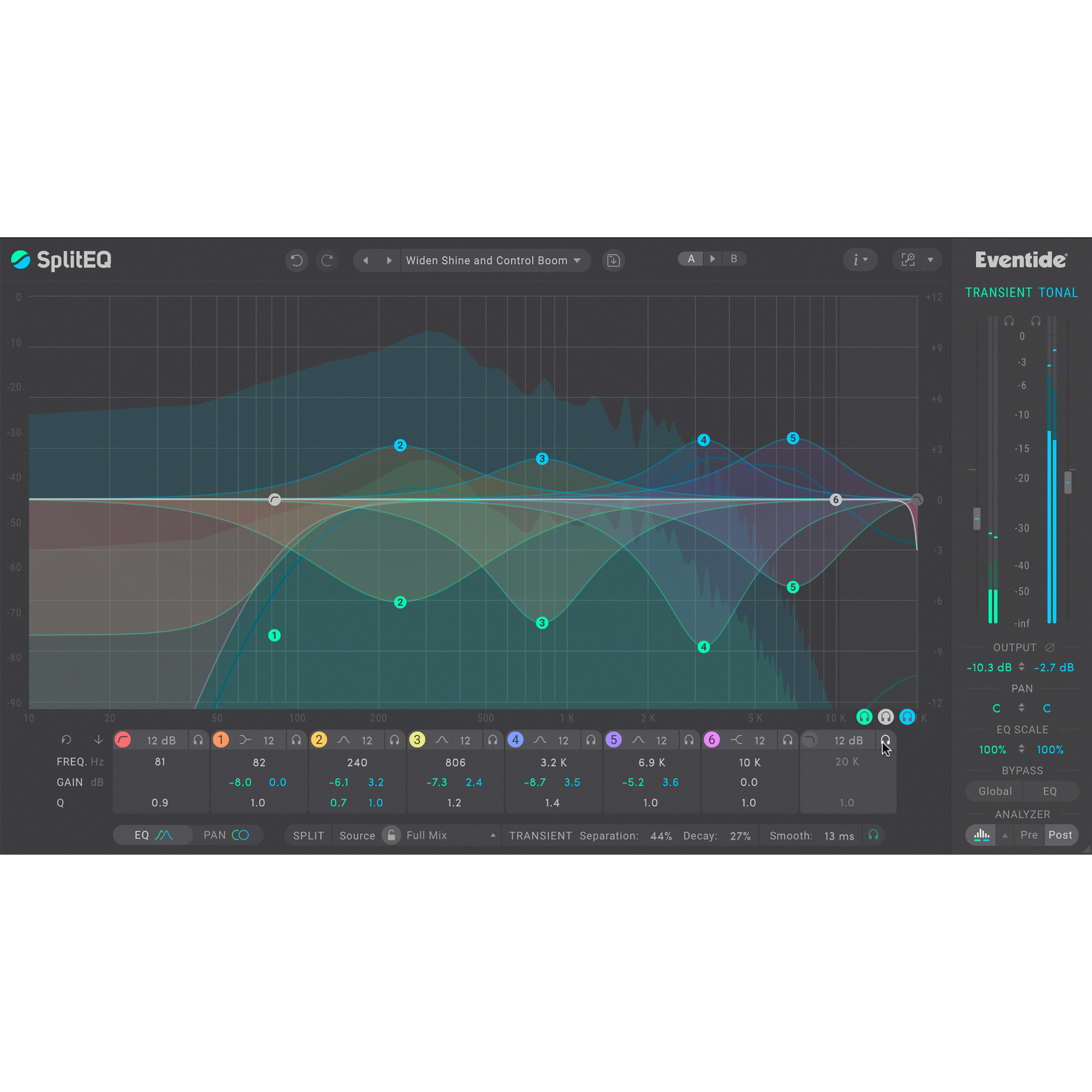Image resolution: width=1092 pixels, height=1092 pixels.
Task: Click the Pan link stepper arrows
Action: [x=1021, y=708]
